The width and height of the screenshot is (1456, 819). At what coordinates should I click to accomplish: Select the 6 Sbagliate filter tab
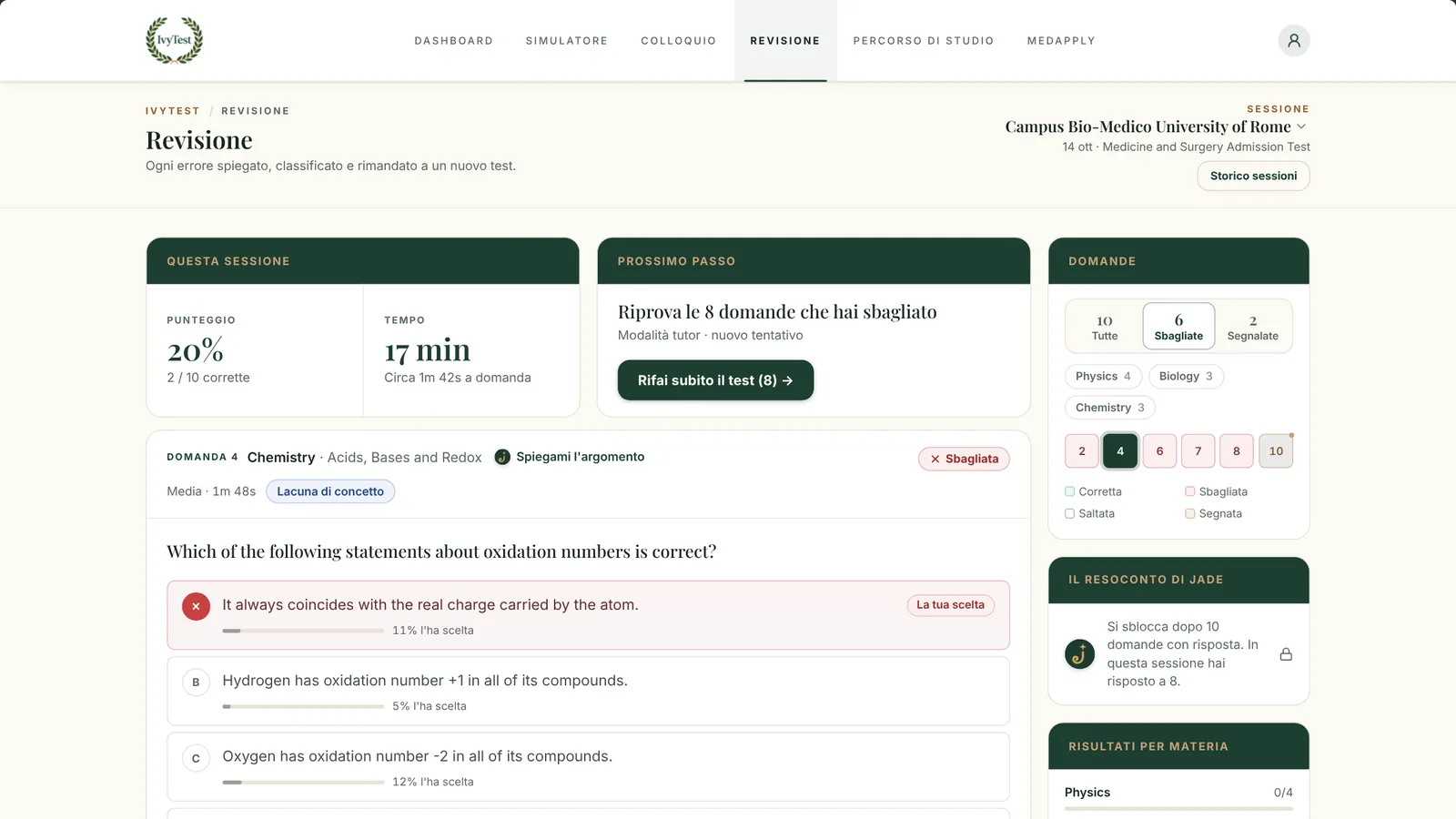coord(1178,327)
